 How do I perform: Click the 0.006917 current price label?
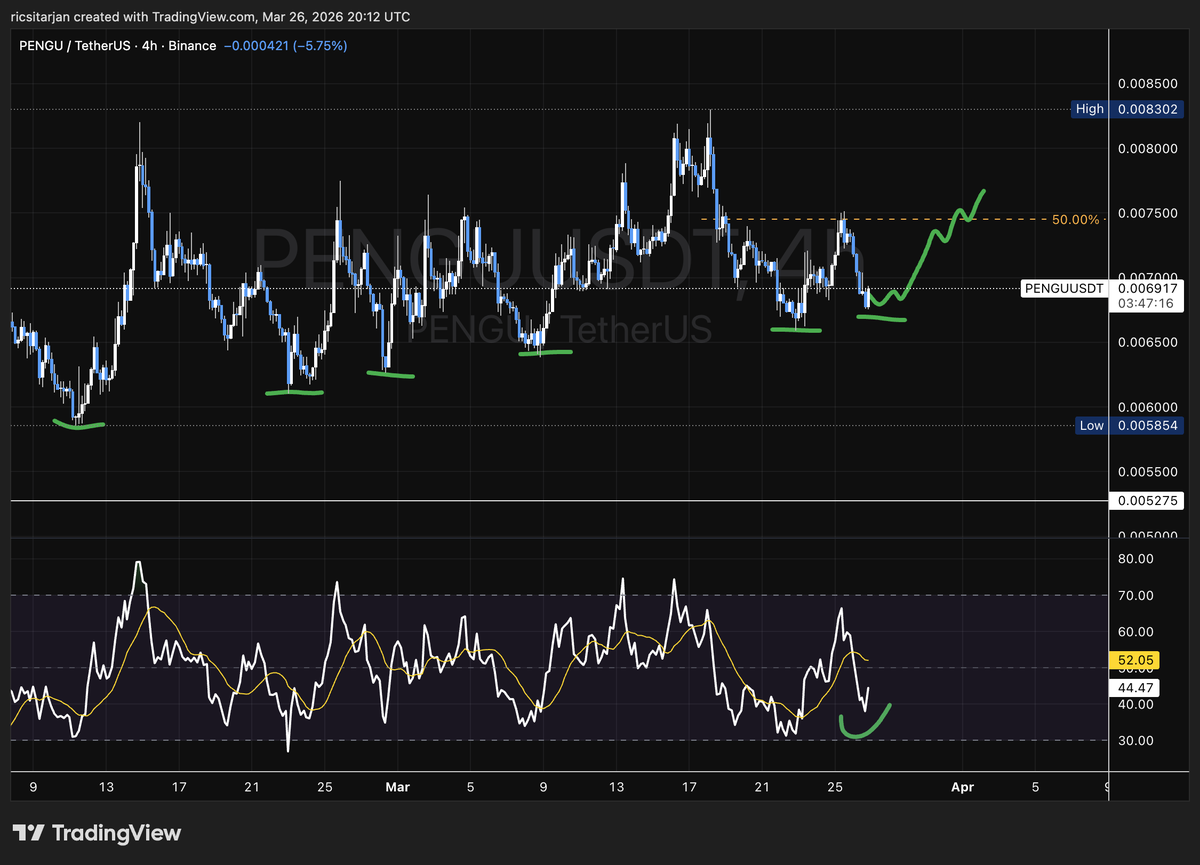click(1149, 288)
